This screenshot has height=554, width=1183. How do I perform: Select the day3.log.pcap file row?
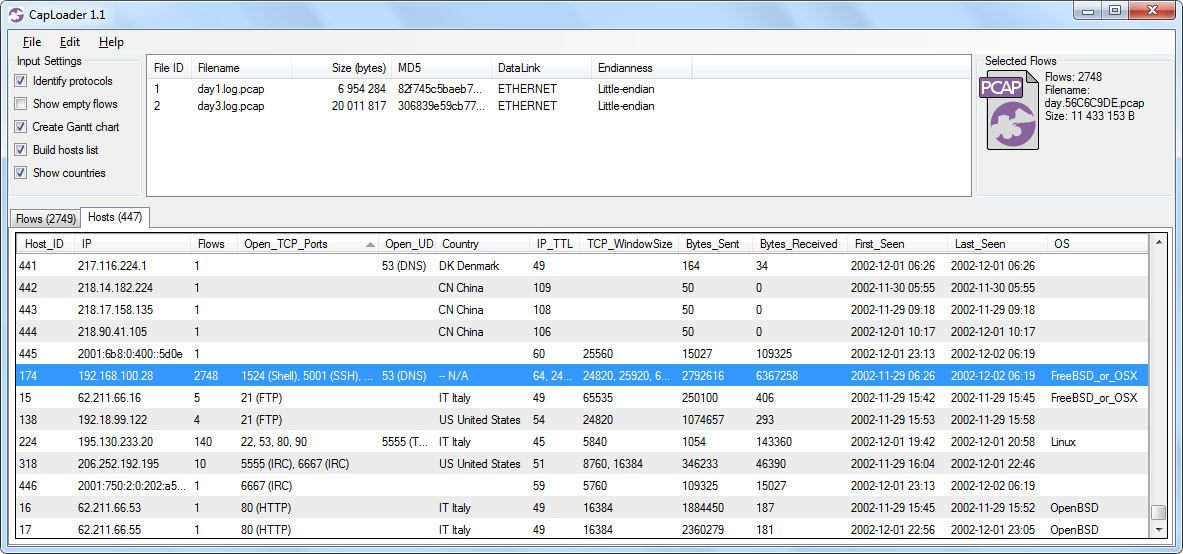[x=231, y=106]
